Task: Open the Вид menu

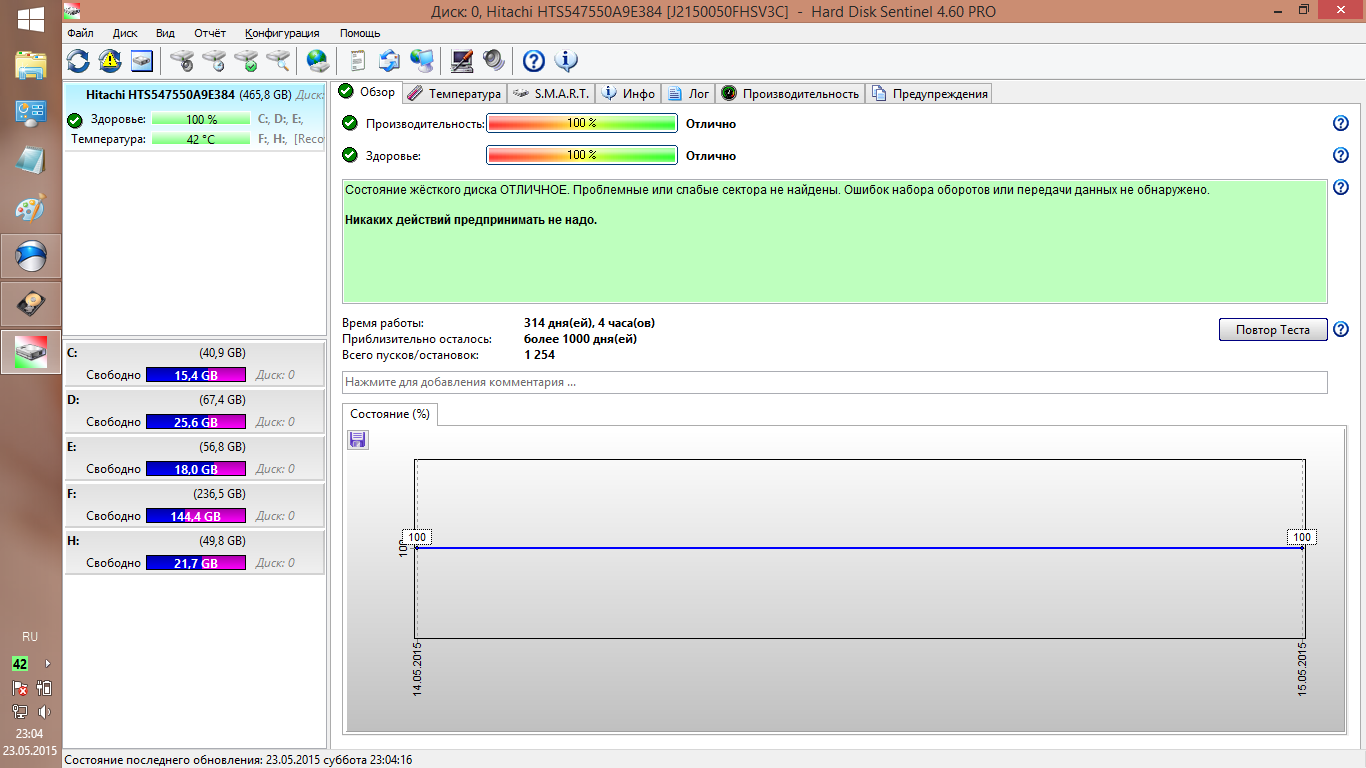Action: click(165, 33)
